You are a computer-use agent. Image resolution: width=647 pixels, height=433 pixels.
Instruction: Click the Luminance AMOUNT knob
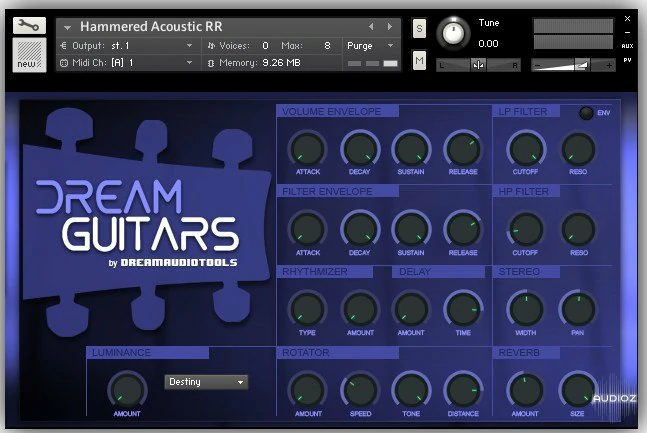tap(128, 390)
